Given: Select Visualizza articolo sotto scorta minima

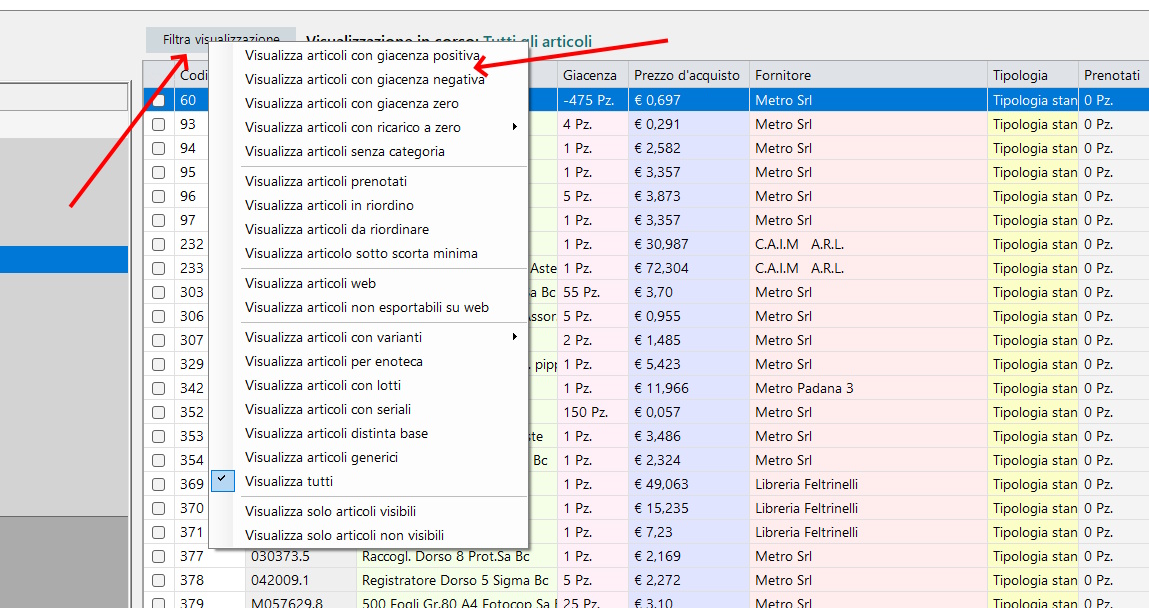Looking at the screenshot, I should [x=361, y=254].
